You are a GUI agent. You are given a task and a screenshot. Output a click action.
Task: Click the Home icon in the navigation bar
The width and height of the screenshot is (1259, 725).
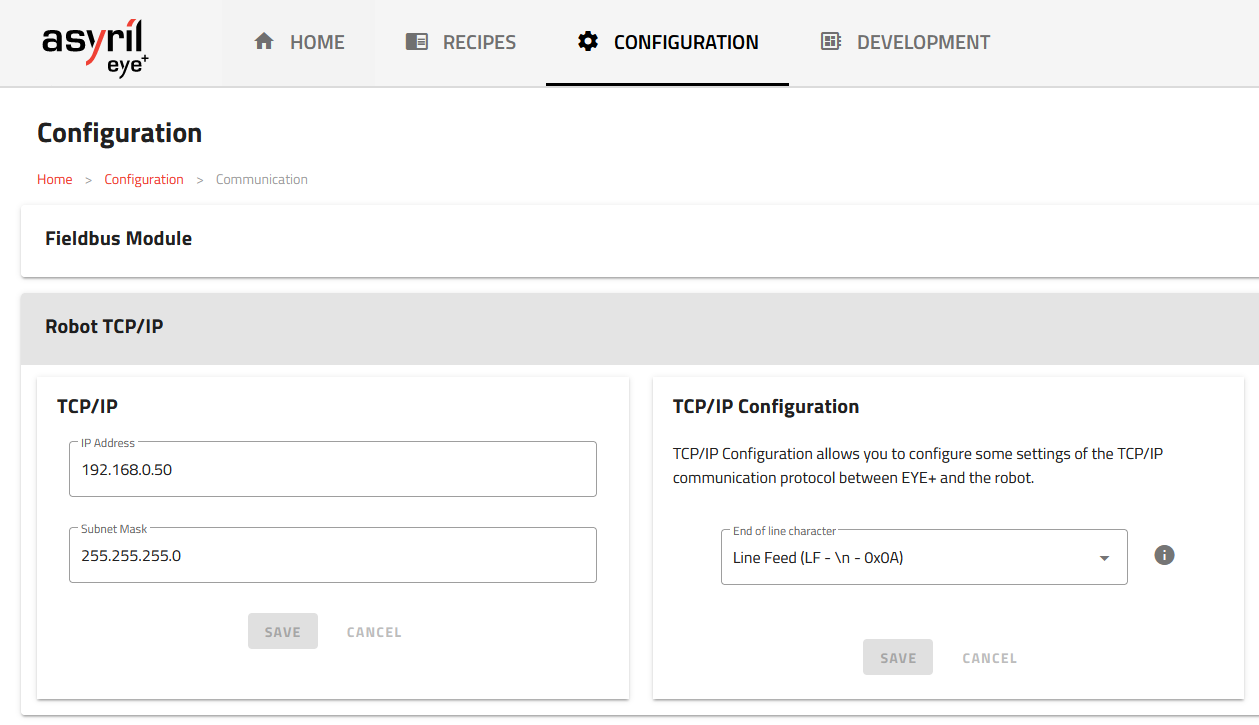coord(264,41)
